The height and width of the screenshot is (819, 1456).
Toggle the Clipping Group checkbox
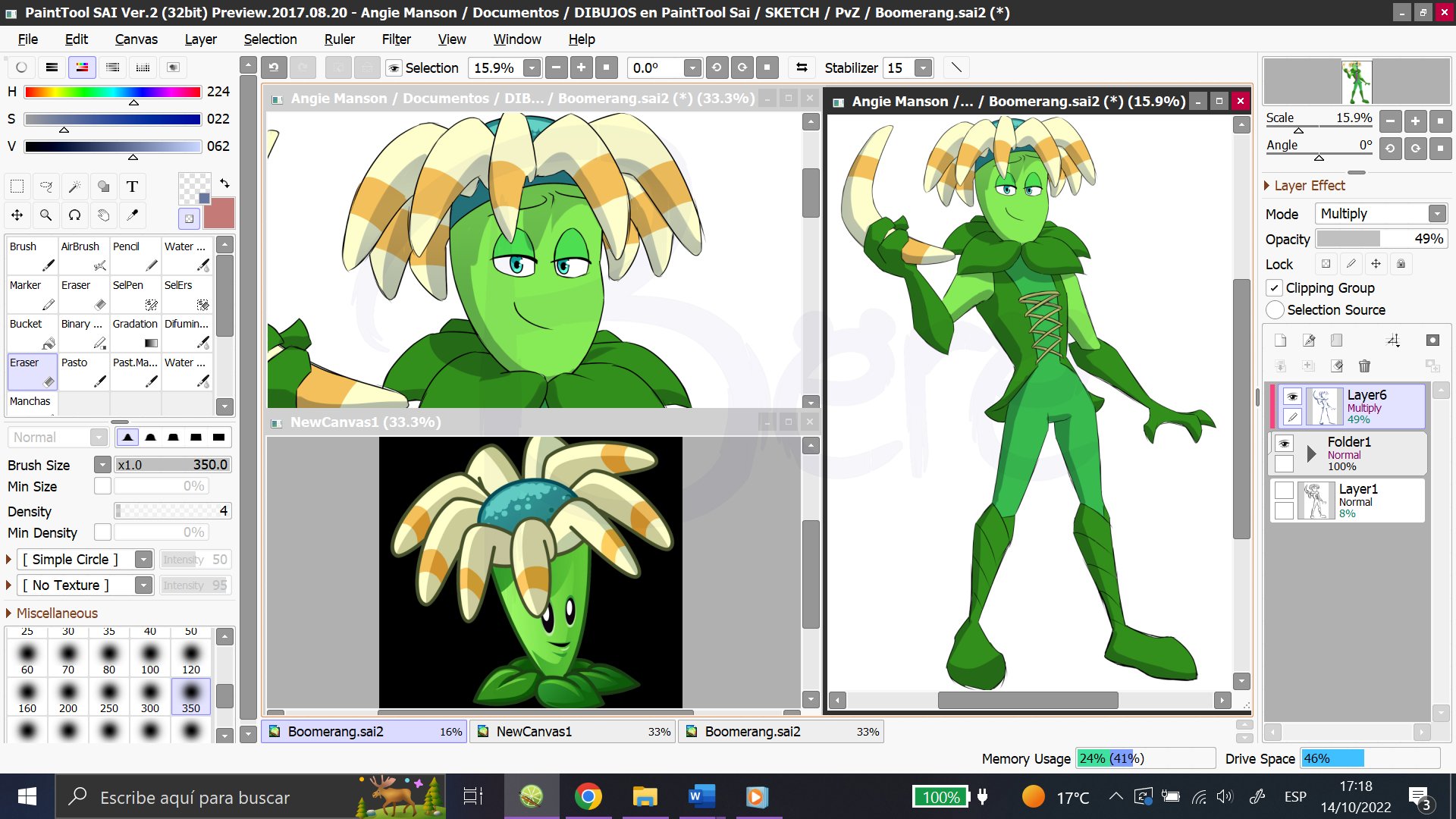pyautogui.click(x=1275, y=288)
